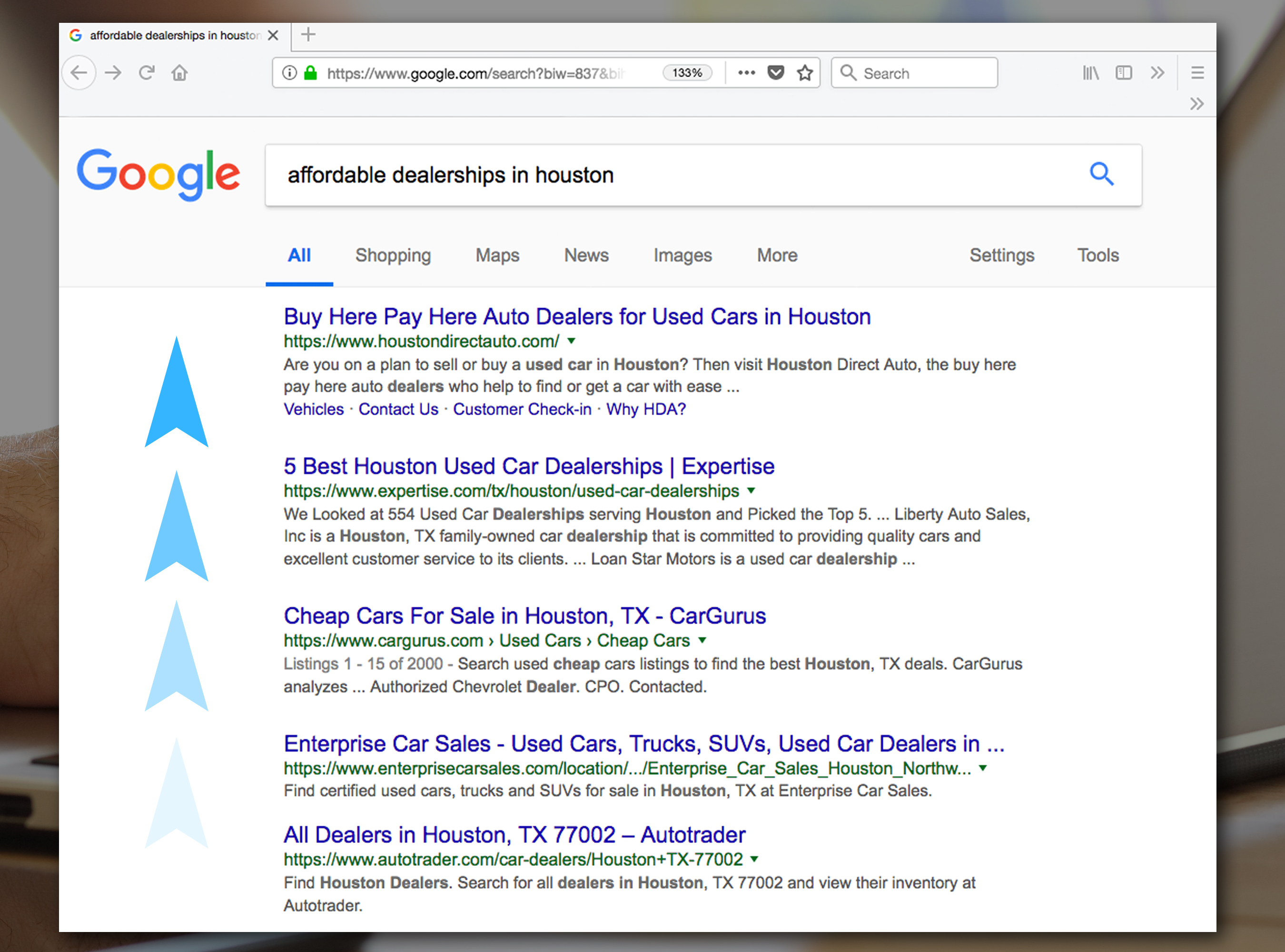Screen dimensions: 1285x952
Task: Go back with the browser back arrow
Action: pyautogui.click(x=79, y=73)
